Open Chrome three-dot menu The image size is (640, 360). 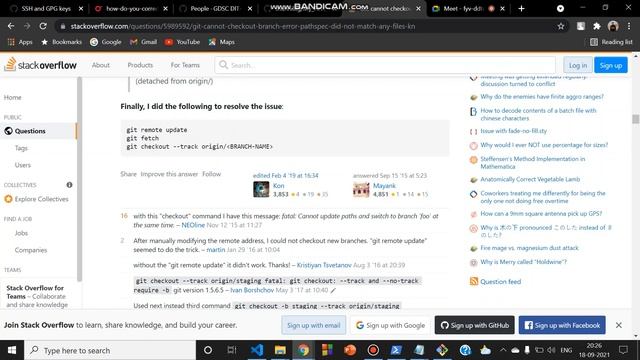pos(629,26)
